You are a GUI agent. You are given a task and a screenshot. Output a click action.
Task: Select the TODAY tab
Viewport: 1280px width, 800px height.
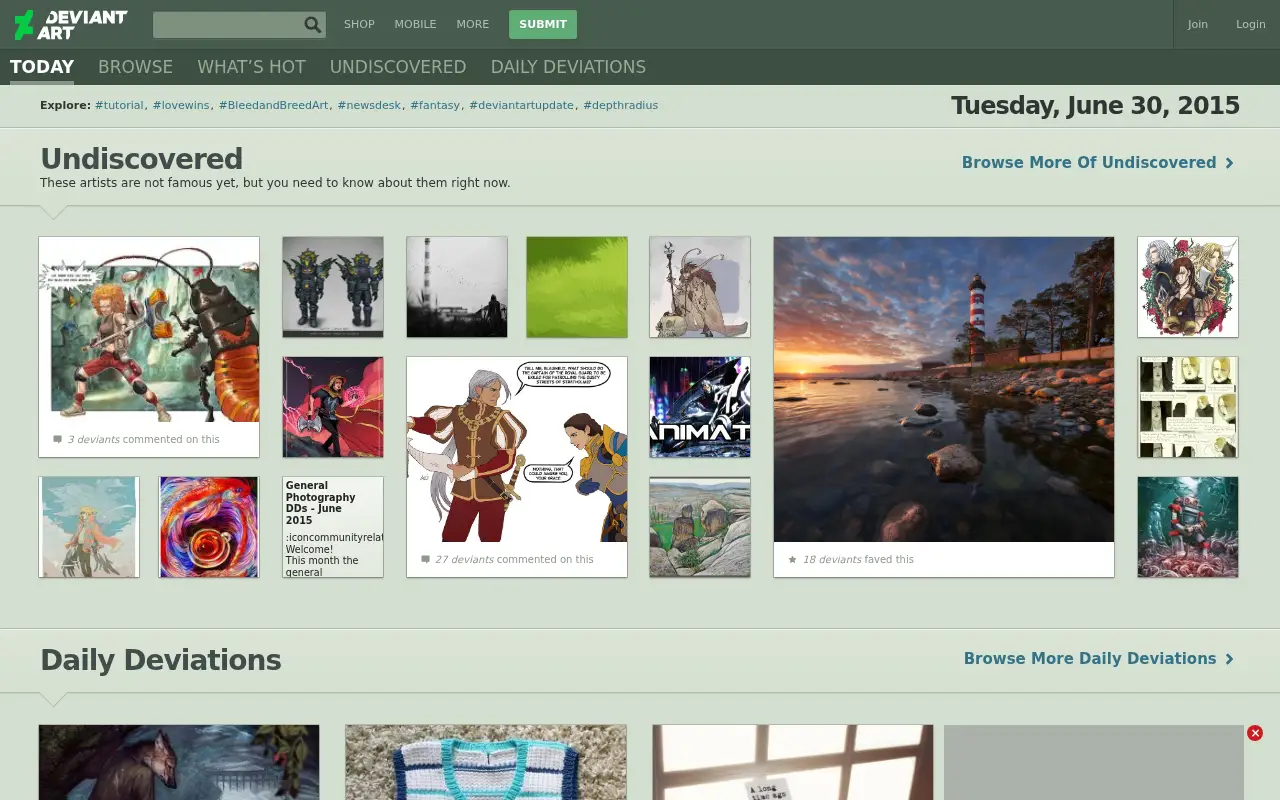42,67
